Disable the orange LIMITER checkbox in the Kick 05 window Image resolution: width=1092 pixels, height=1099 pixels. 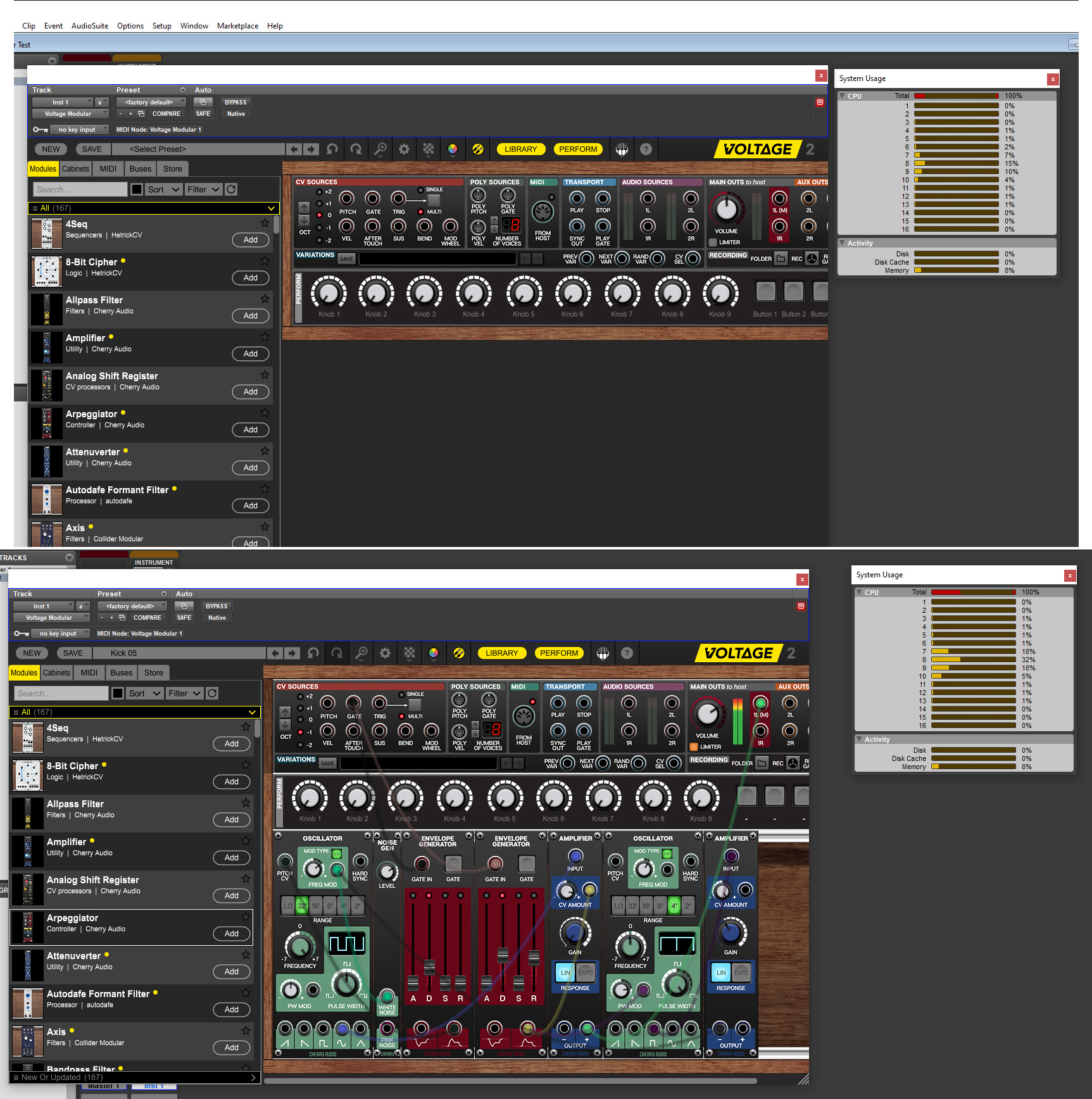[694, 747]
